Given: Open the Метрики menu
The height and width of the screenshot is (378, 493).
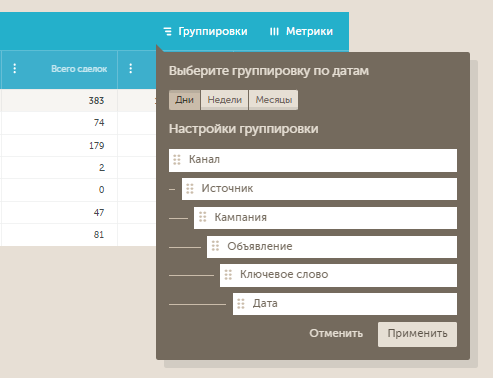Looking at the screenshot, I should click(301, 31).
